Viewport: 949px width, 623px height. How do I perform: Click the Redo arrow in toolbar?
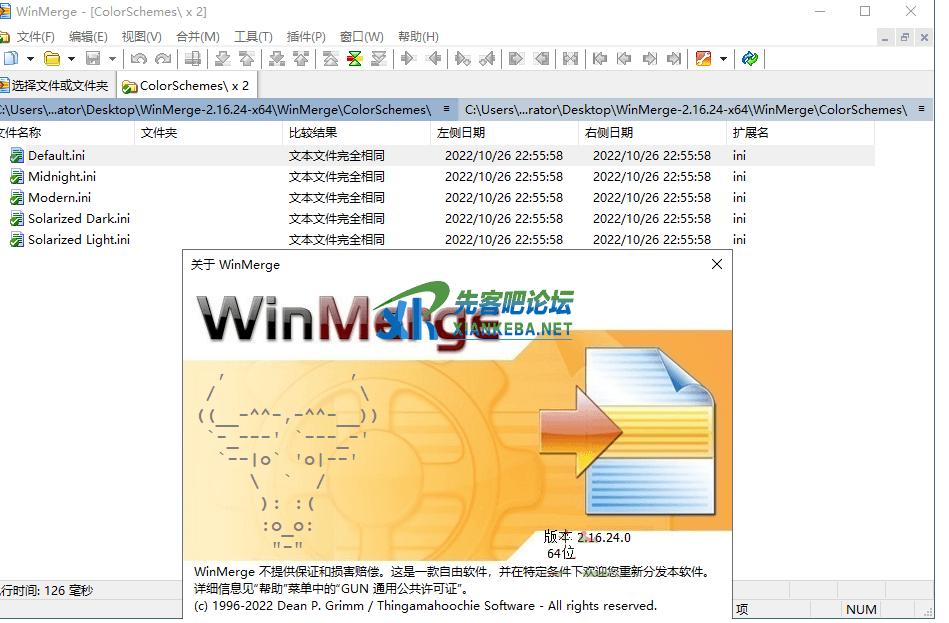pos(162,59)
